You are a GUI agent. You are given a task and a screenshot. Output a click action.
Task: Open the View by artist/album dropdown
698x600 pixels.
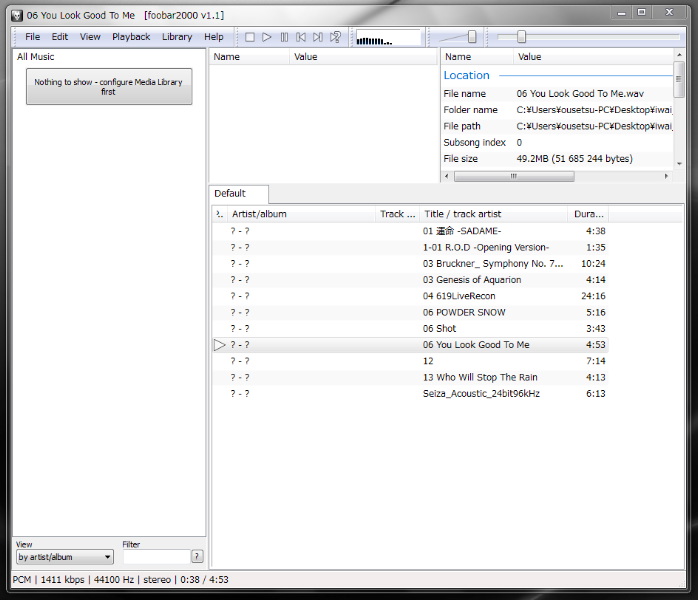tap(65, 557)
